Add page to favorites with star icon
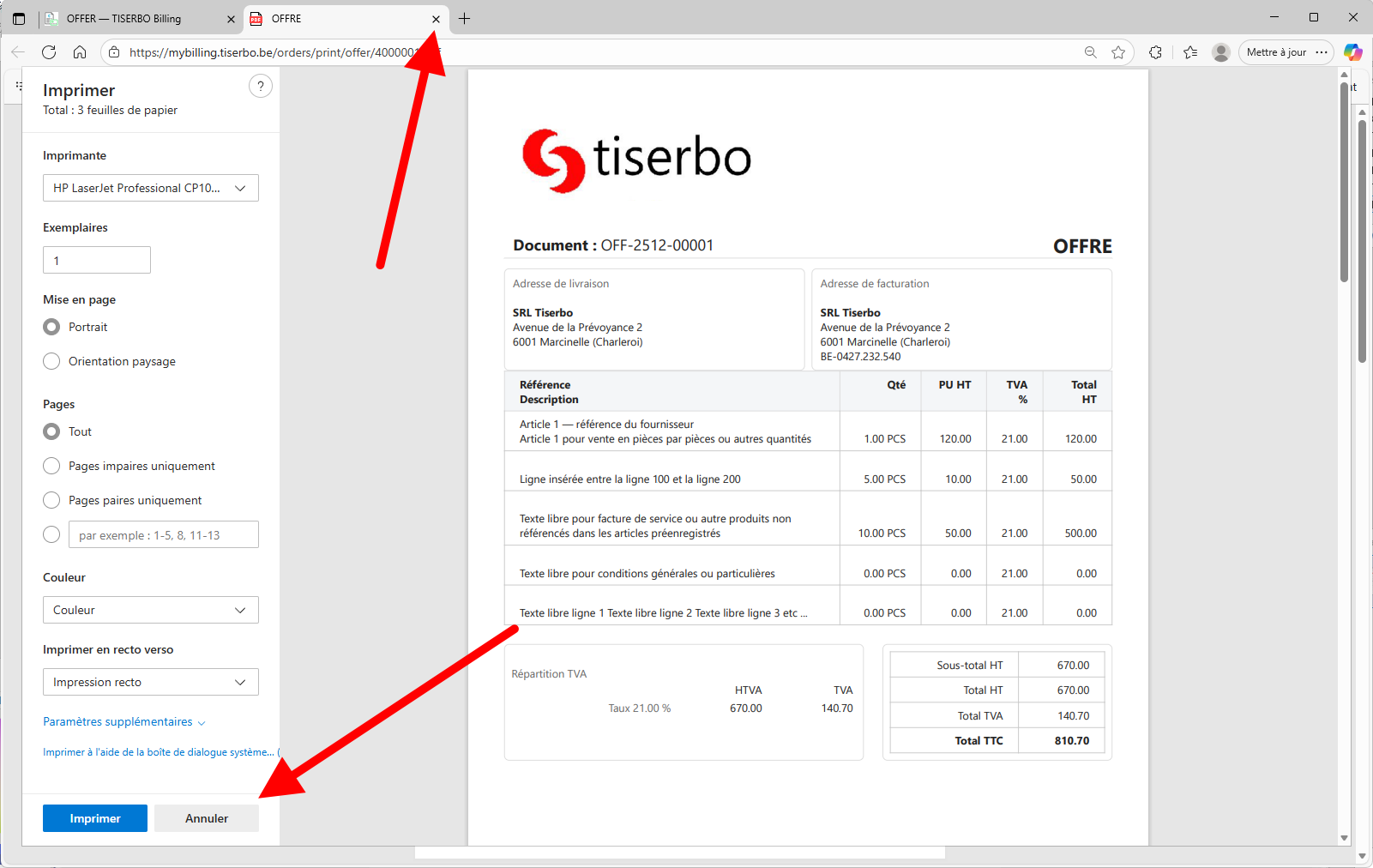 [1118, 52]
